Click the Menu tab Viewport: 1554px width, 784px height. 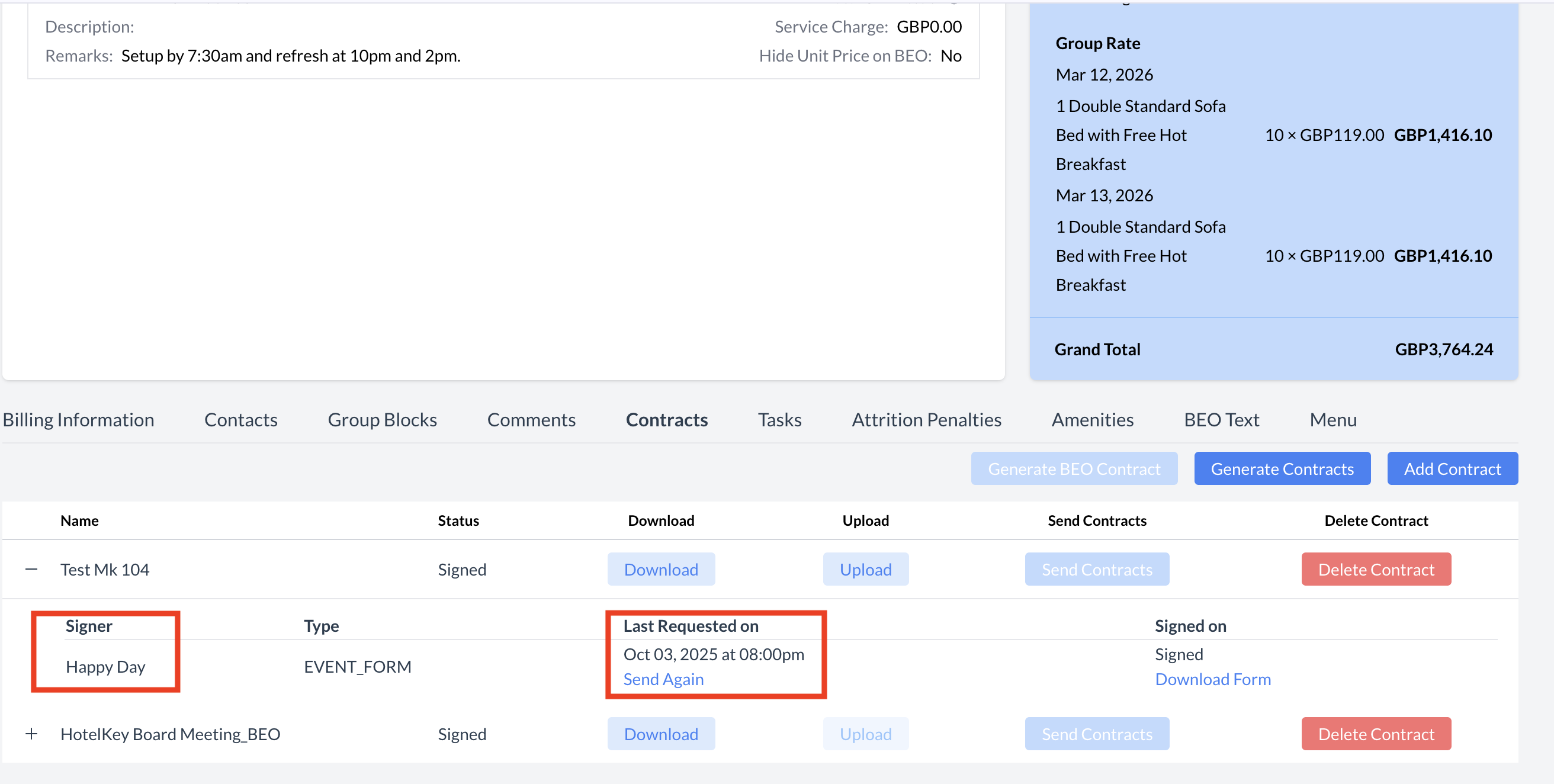point(1333,419)
